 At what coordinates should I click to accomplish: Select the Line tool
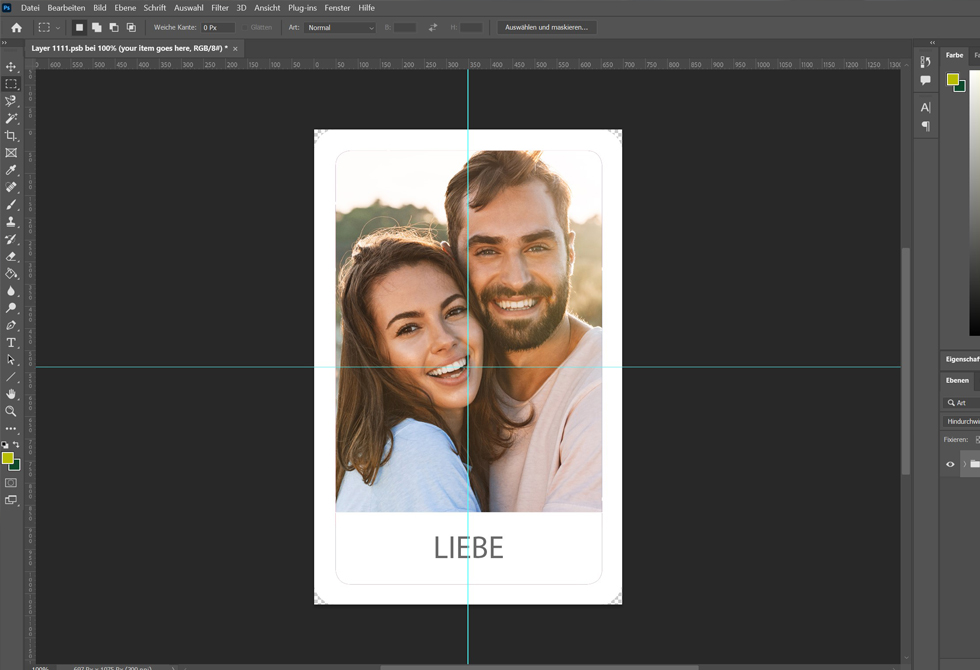[x=11, y=377]
